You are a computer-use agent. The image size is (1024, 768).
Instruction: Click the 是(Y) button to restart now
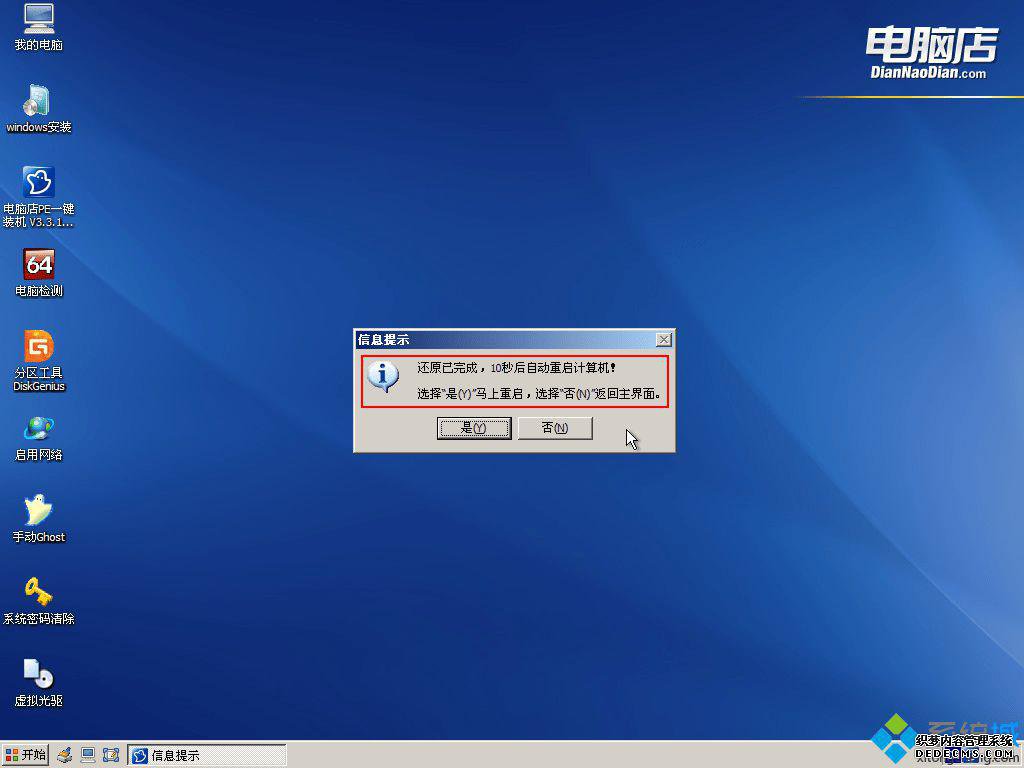click(x=474, y=428)
